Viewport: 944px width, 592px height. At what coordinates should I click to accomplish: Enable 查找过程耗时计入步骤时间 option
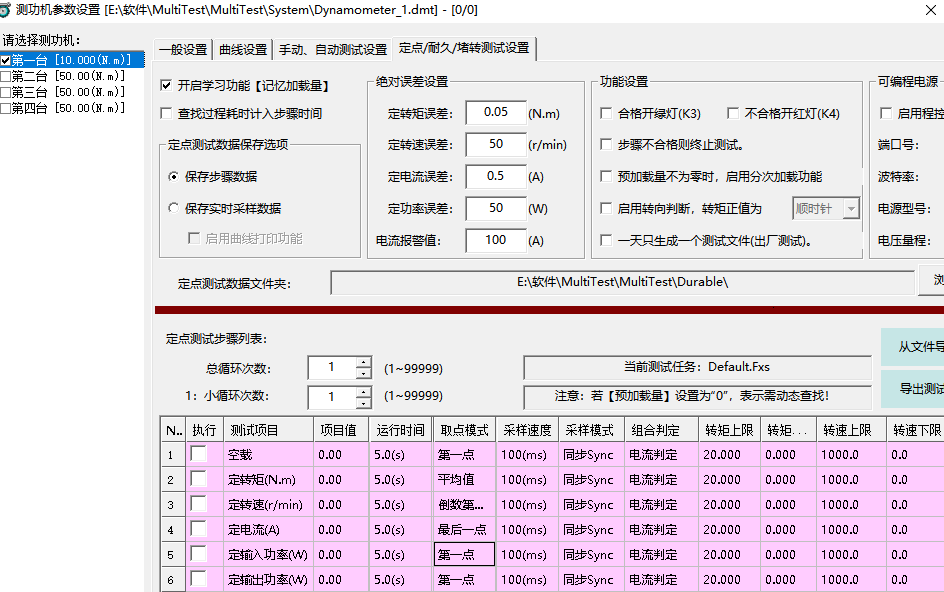pos(168,111)
